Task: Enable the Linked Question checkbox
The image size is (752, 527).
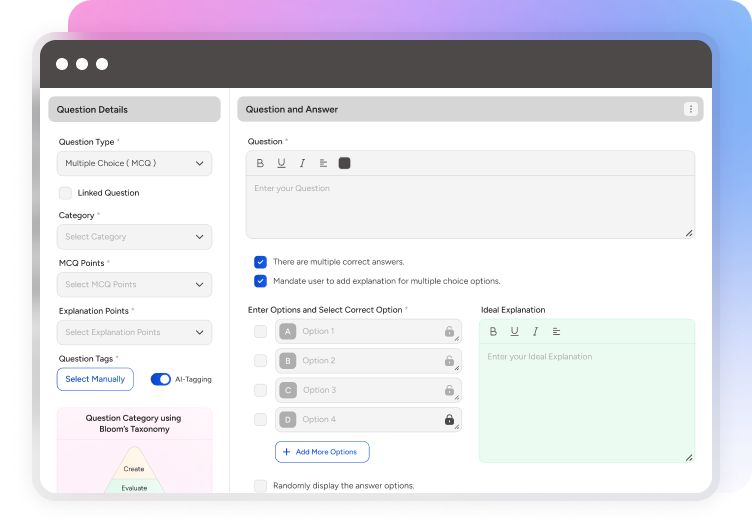Action: [x=65, y=193]
